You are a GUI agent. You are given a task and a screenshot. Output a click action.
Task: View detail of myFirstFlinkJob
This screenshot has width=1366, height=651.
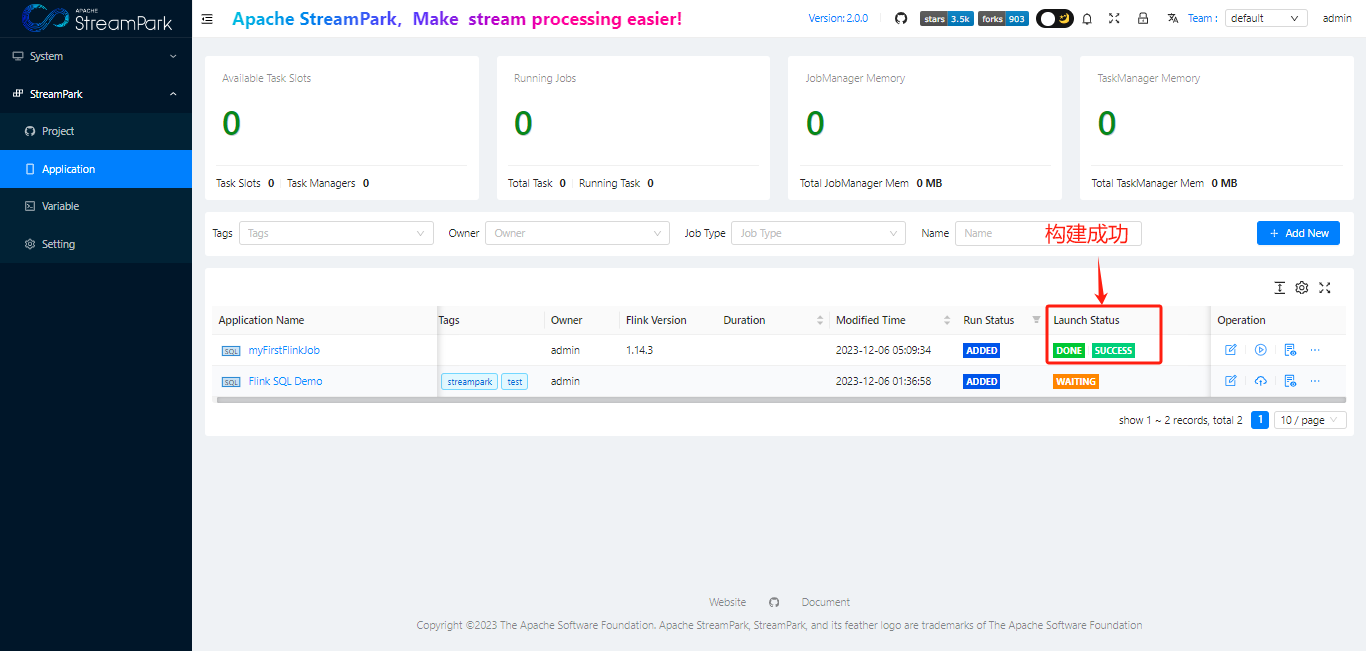pyautogui.click(x=1290, y=350)
